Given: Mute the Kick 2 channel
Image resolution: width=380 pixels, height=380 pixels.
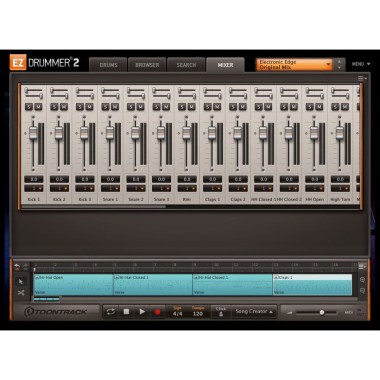Looking at the screenshot, I should [x=64, y=107].
